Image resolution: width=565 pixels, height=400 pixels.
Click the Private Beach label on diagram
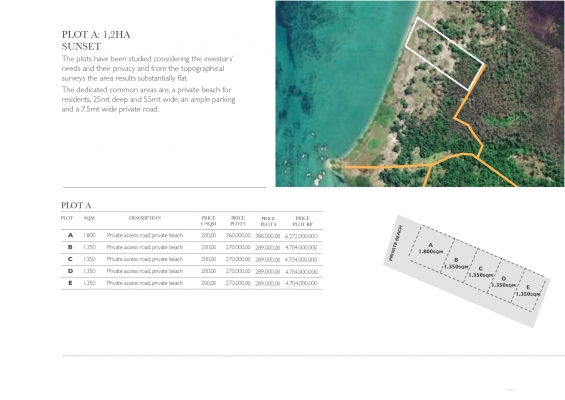pyautogui.click(x=395, y=243)
